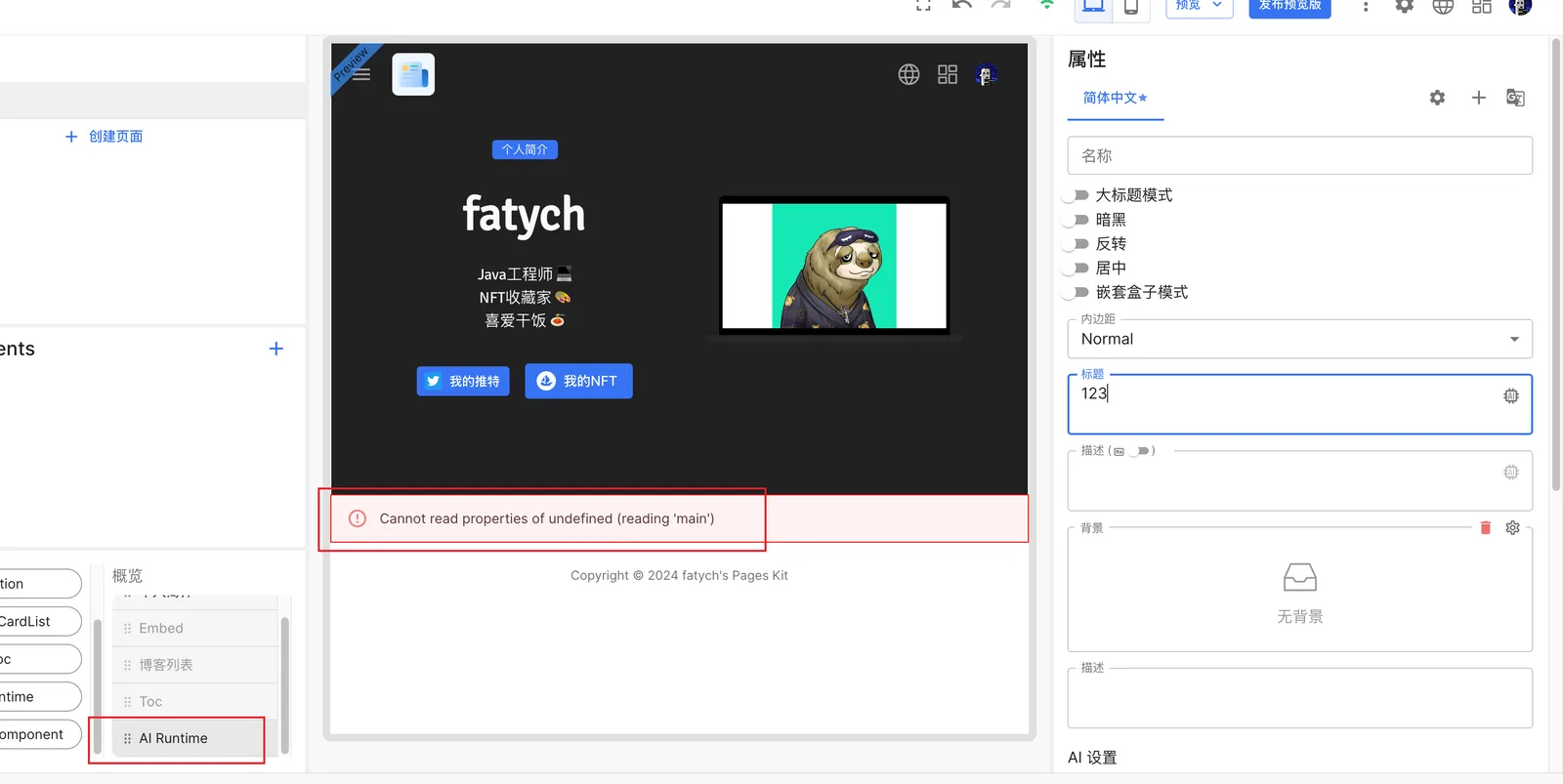Delete background with red trash icon
This screenshot has width=1563, height=784.
point(1486,527)
